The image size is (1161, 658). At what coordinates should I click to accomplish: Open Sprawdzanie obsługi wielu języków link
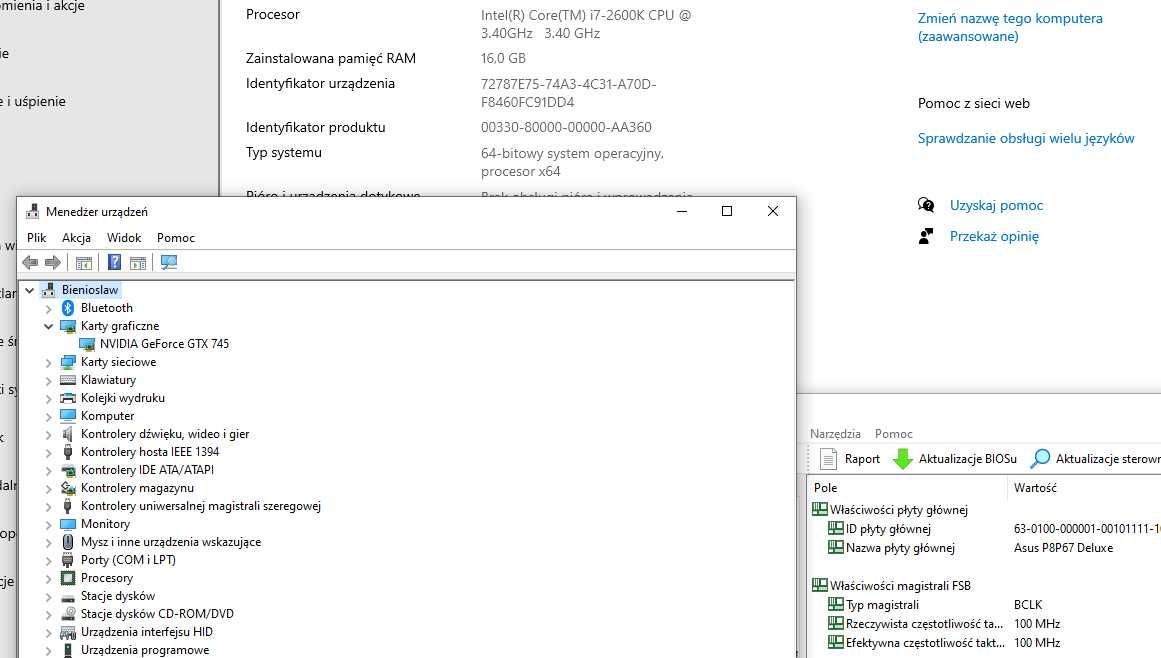pos(1026,138)
